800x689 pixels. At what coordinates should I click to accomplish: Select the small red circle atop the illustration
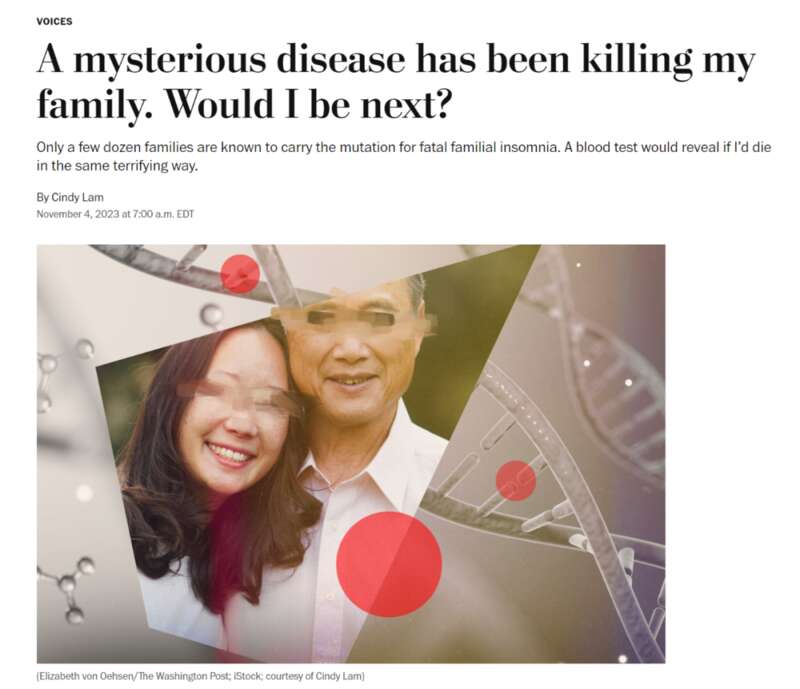click(x=240, y=274)
